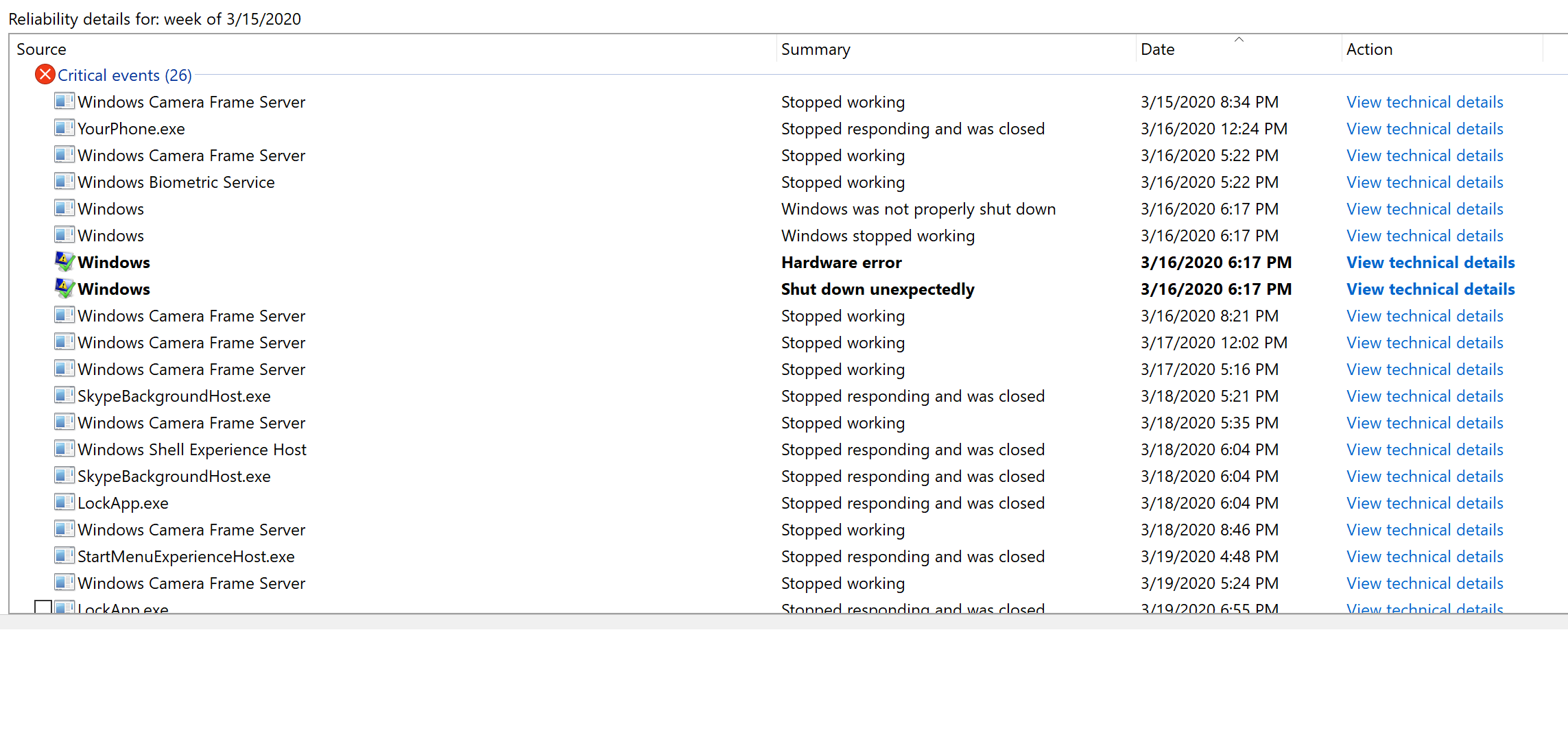Click the Camera Frame Server icon dated 3/17/2020 12:02 PM
The width and height of the screenshot is (1568, 750).
(64, 342)
